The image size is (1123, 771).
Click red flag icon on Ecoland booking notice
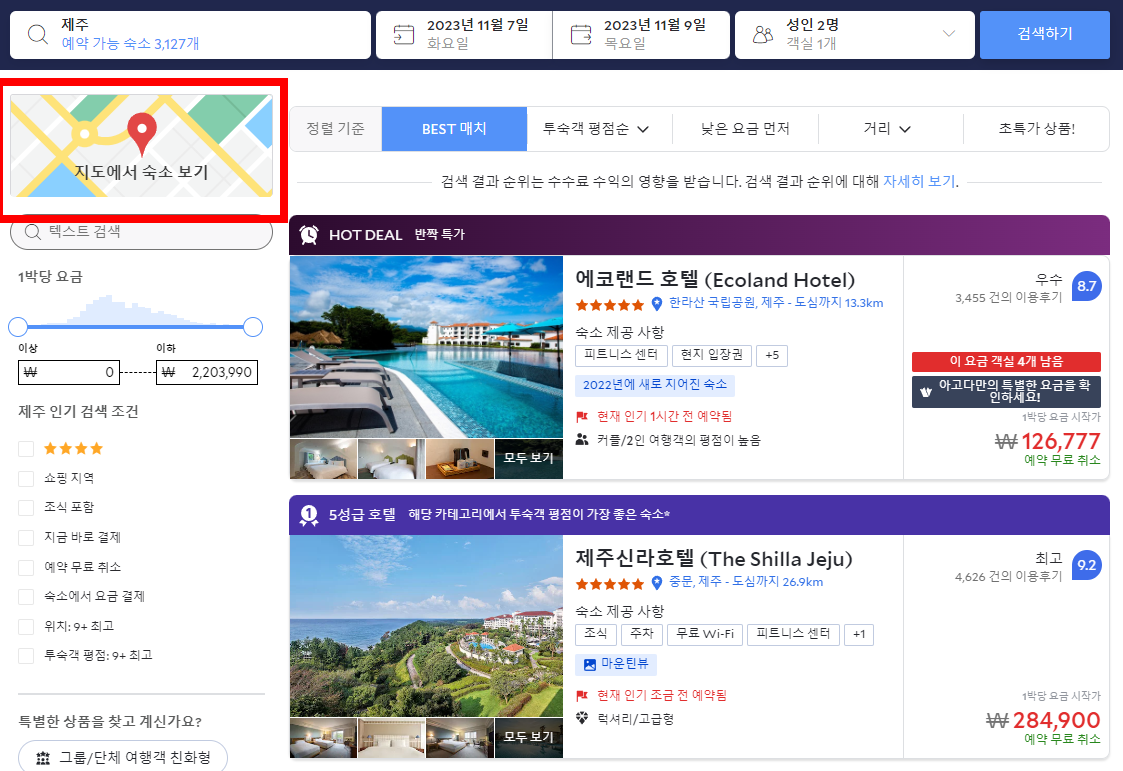582,417
